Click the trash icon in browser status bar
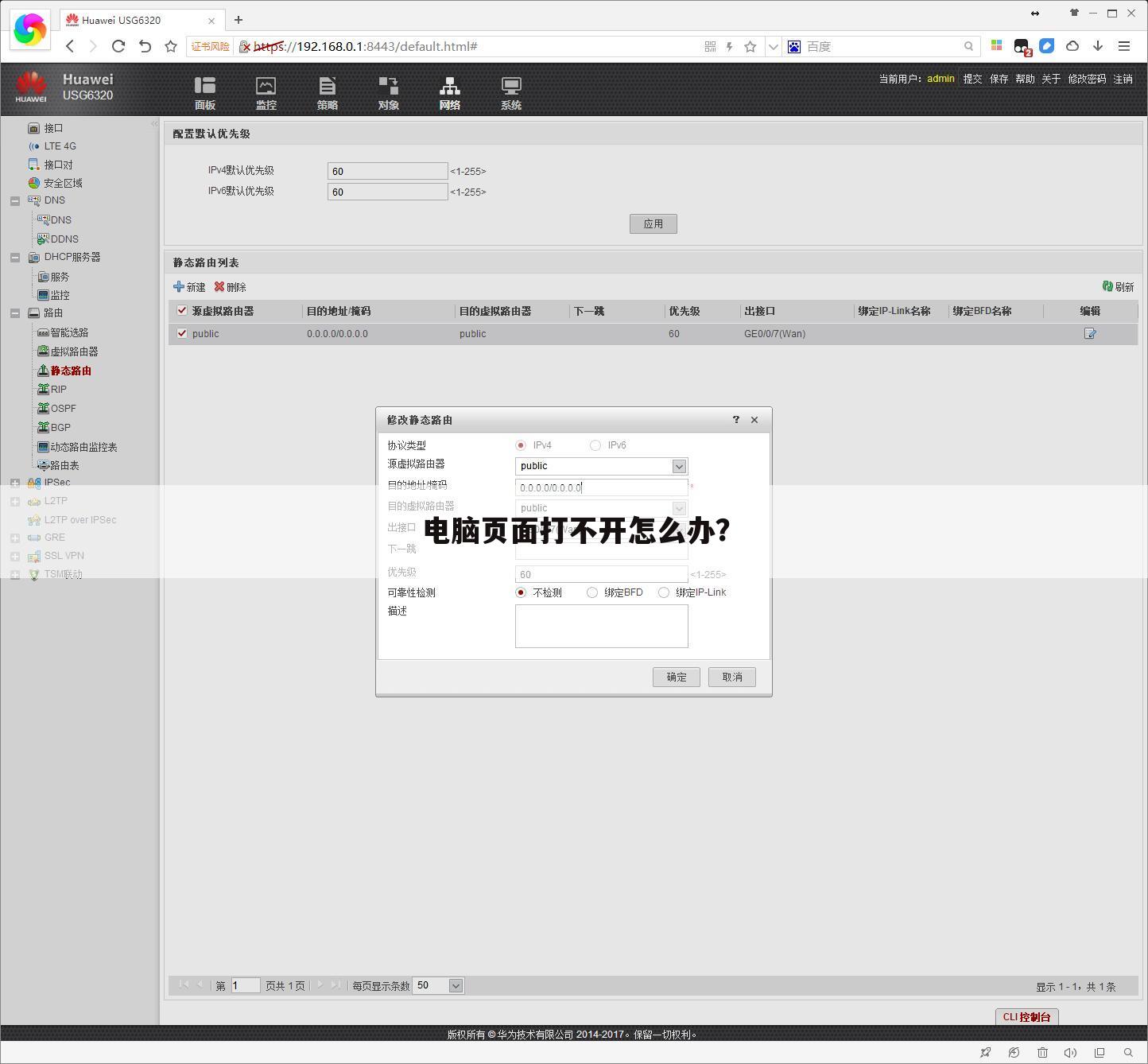Screen dimensions: 1148x1064 pyautogui.click(x=1042, y=1052)
